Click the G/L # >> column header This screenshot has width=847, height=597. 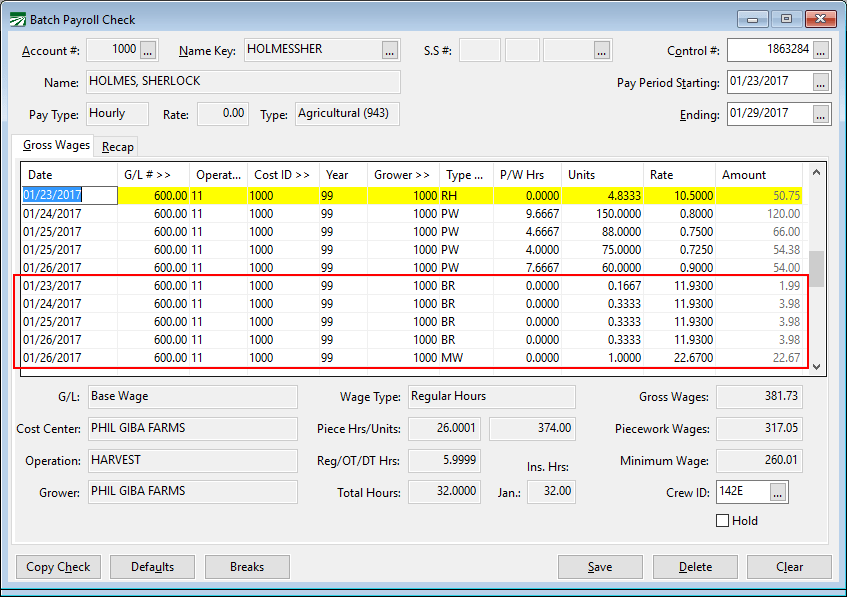153,175
